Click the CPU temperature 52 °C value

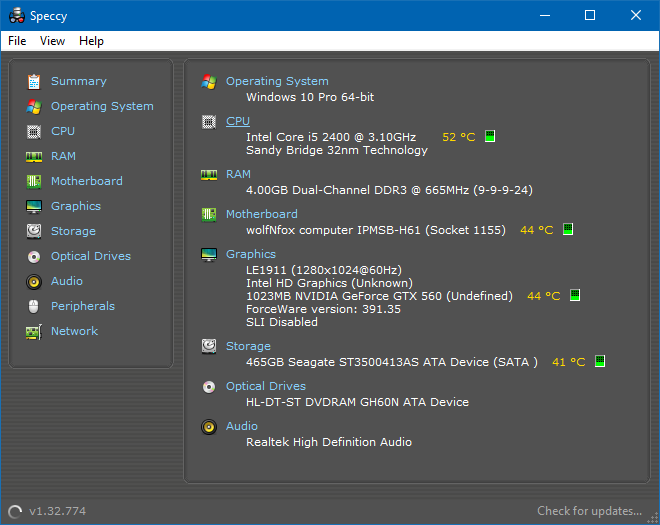[459, 137]
